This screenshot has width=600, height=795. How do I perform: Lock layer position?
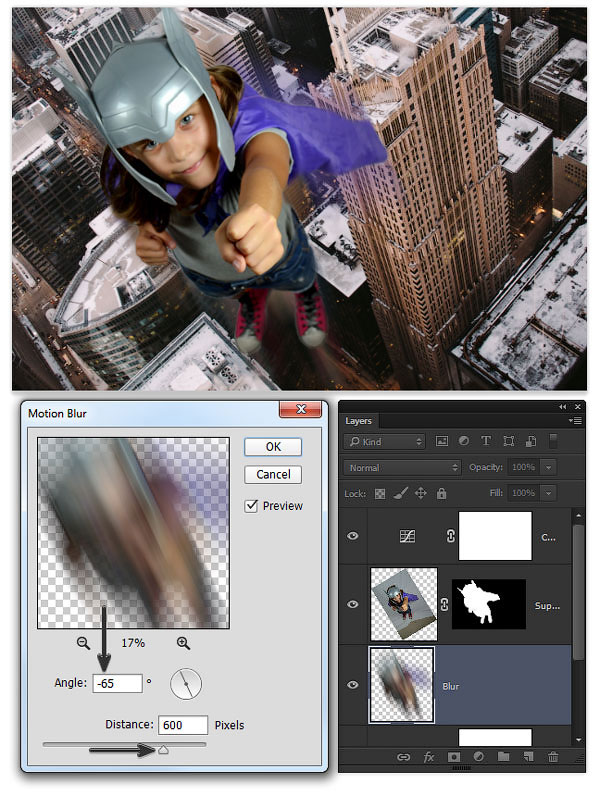tap(420, 493)
